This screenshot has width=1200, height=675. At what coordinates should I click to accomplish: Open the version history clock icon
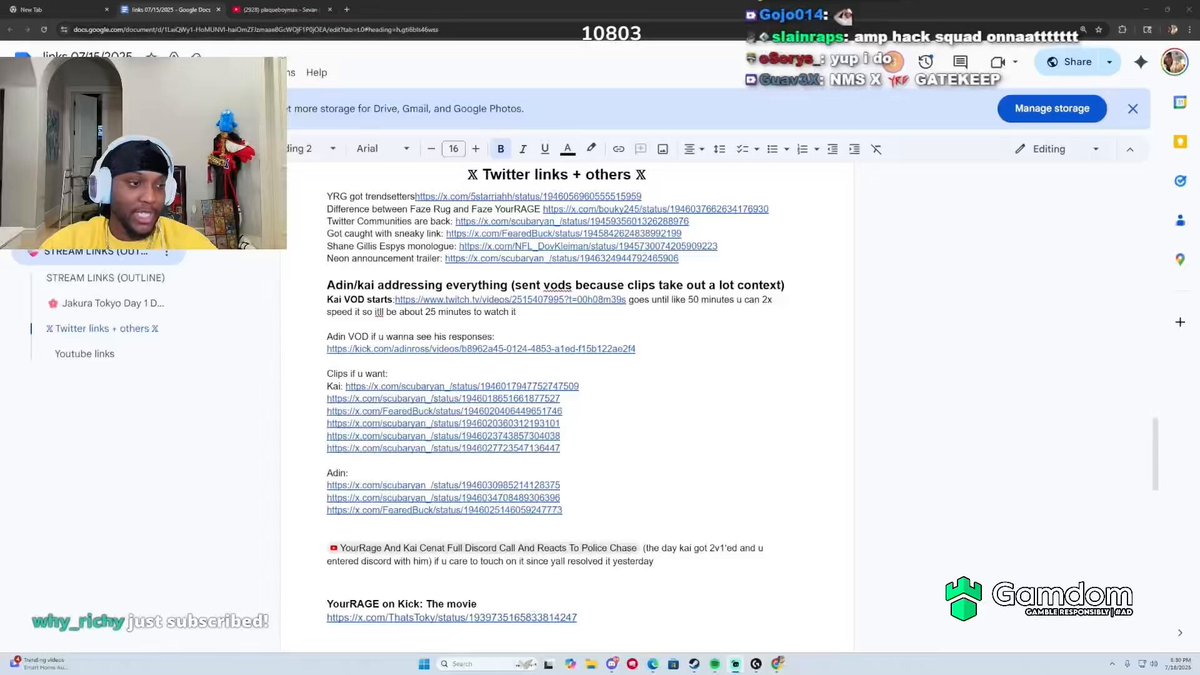coord(926,62)
